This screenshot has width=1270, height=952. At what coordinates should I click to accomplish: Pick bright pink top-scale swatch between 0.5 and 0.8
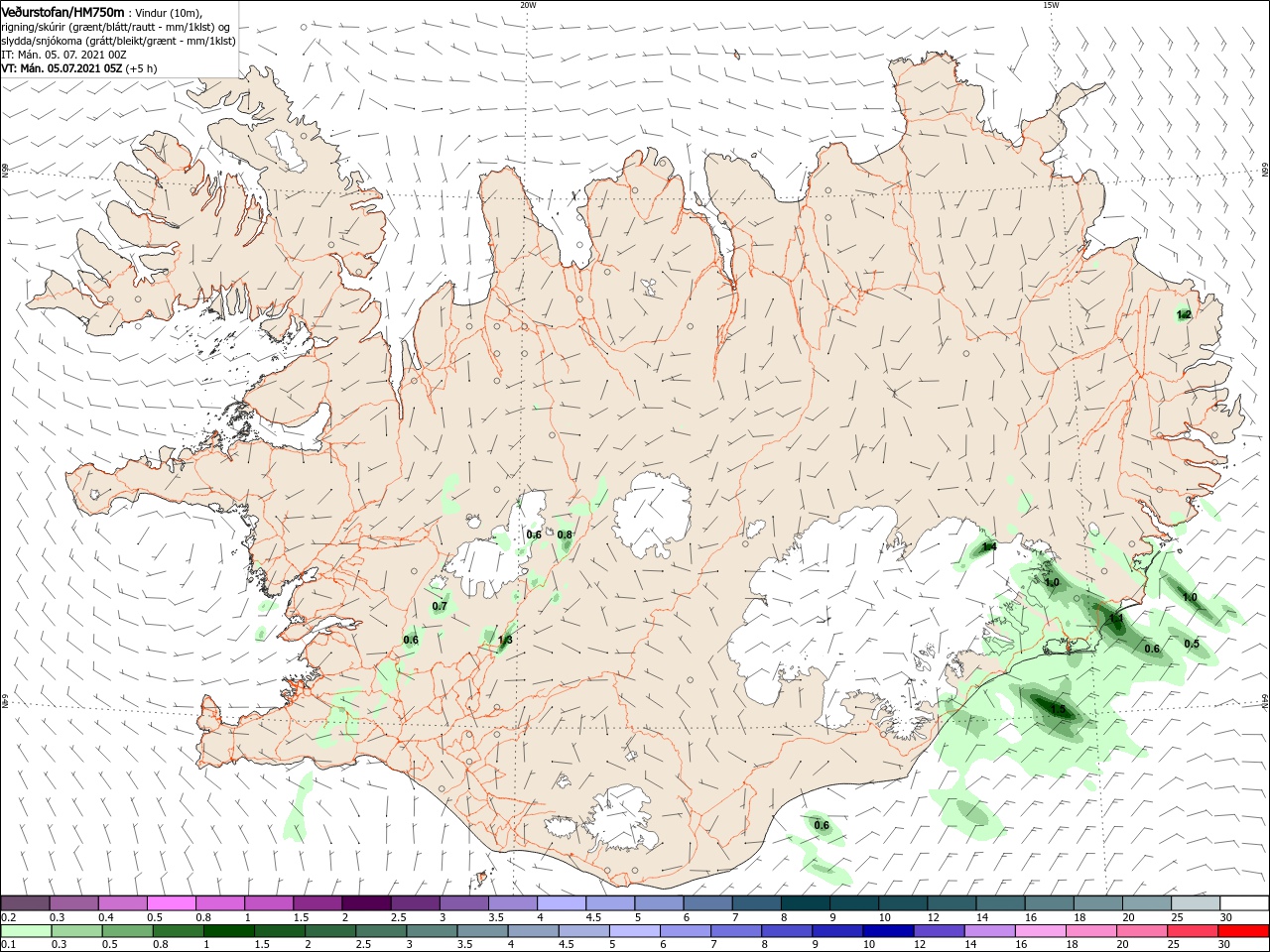pyautogui.click(x=172, y=903)
